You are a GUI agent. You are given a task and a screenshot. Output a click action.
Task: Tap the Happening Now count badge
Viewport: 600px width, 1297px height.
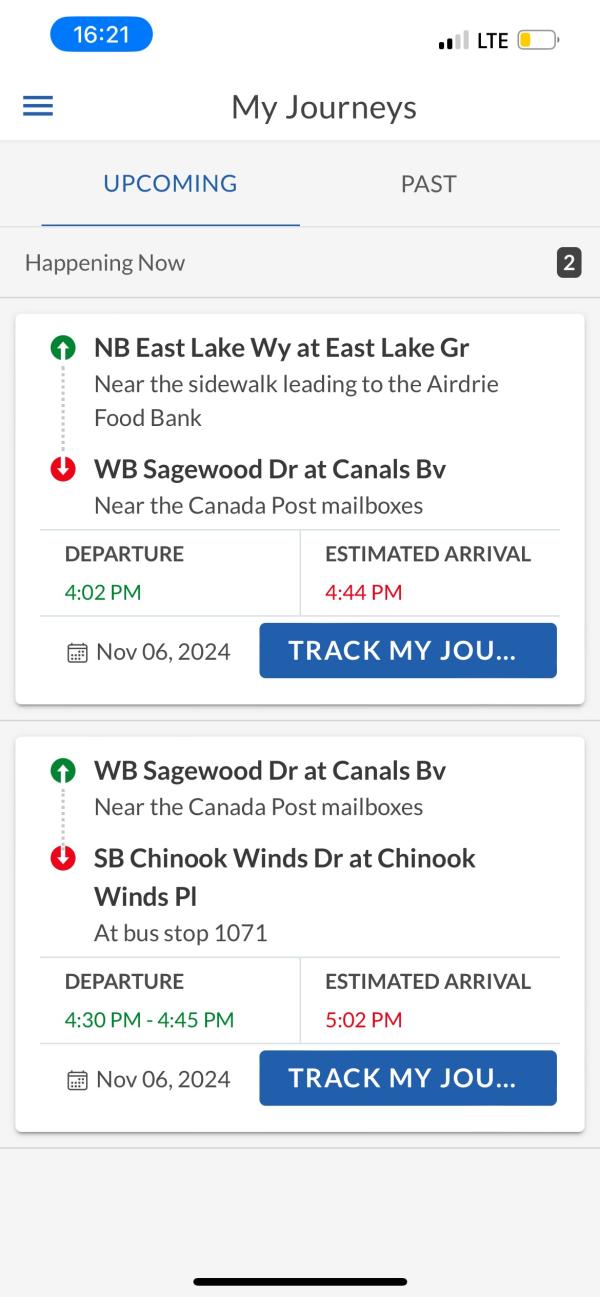click(x=569, y=263)
